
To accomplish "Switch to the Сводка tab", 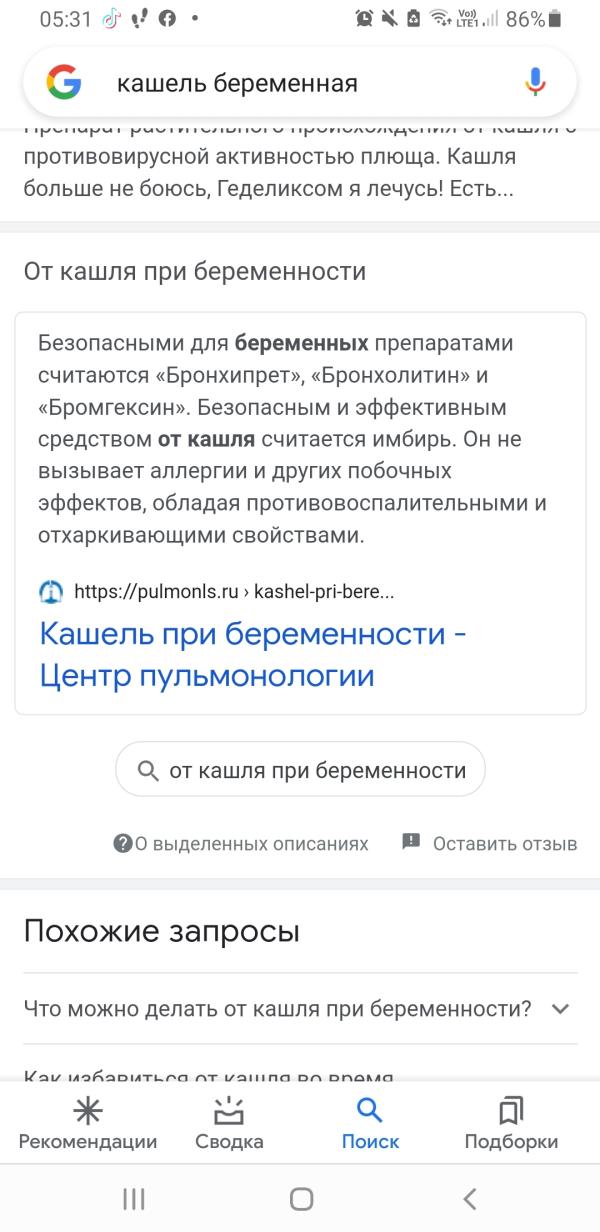I will (x=229, y=1124).
